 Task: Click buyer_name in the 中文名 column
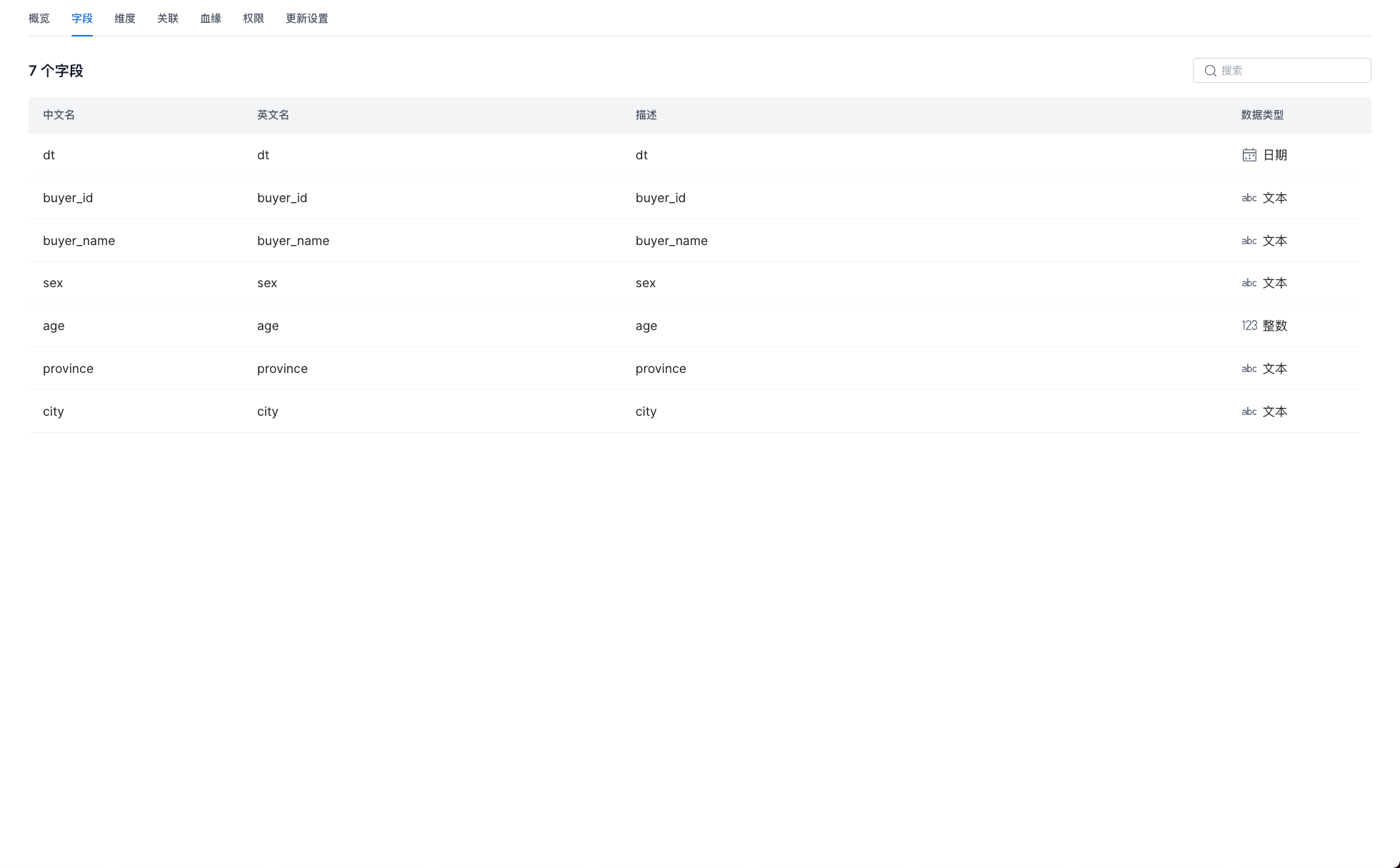click(79, 241)
